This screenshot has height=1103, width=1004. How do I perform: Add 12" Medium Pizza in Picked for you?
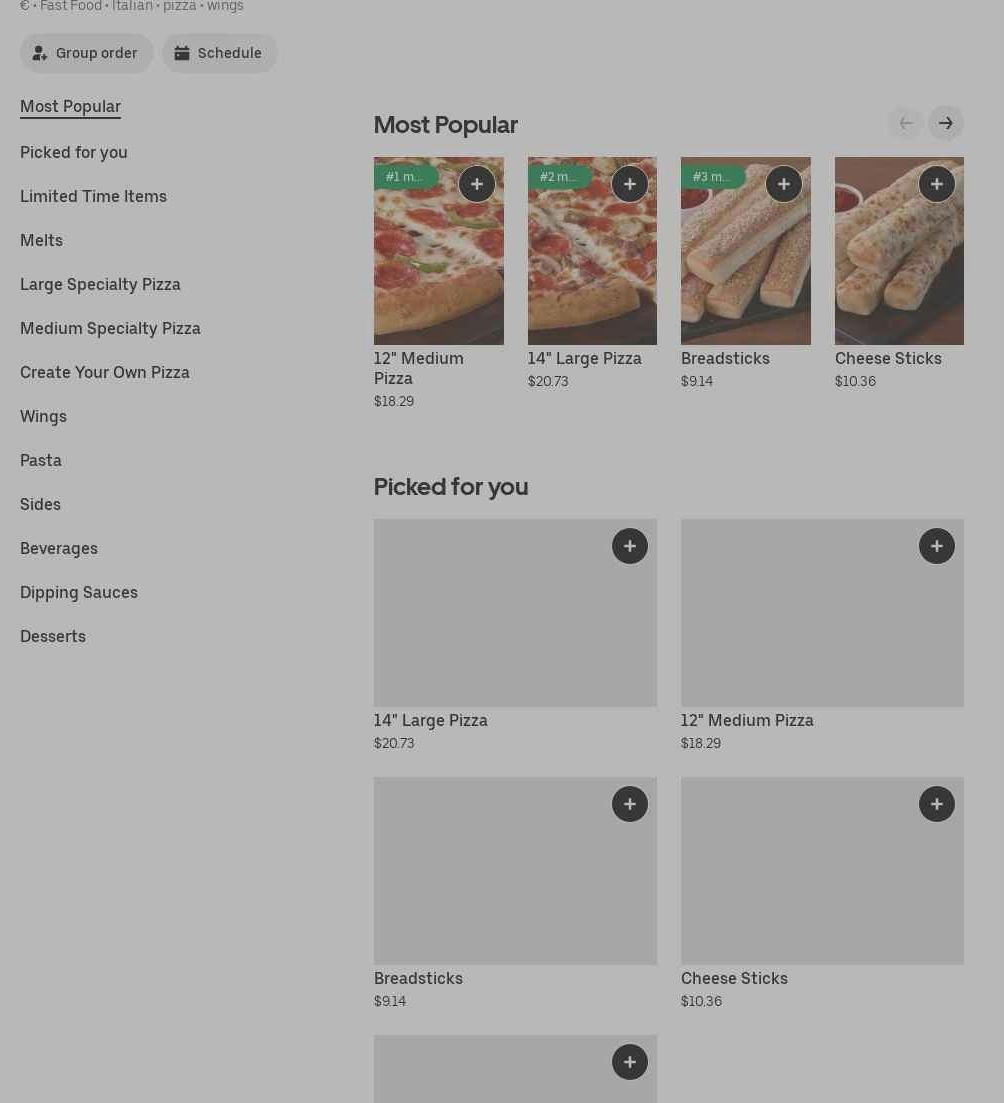[936, 546]
